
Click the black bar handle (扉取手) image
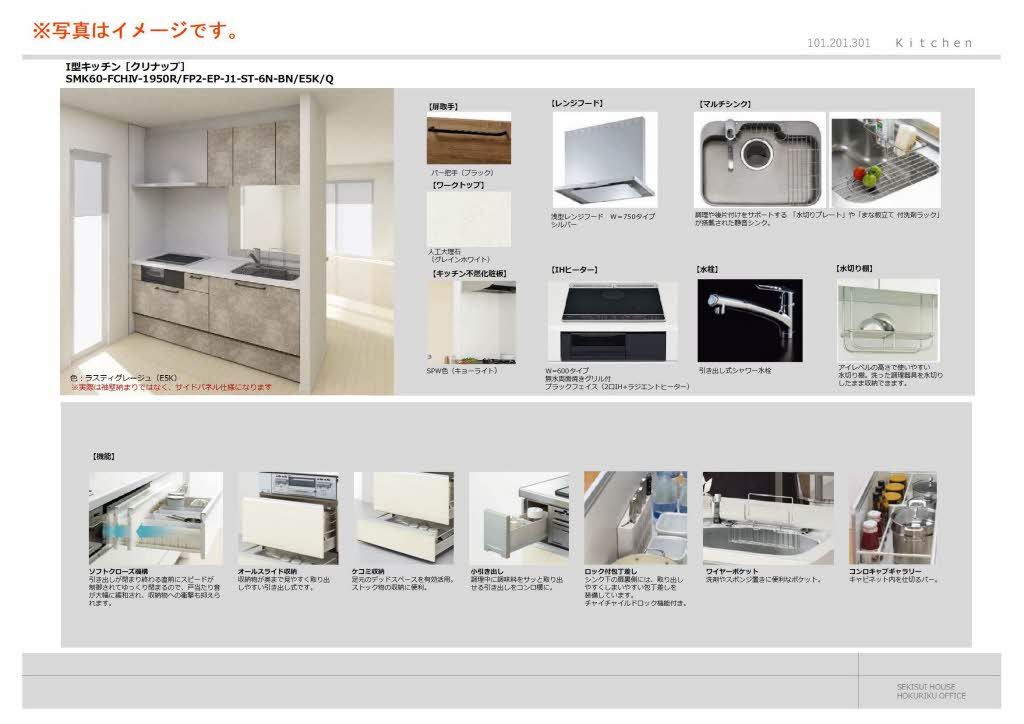[468, 140]
